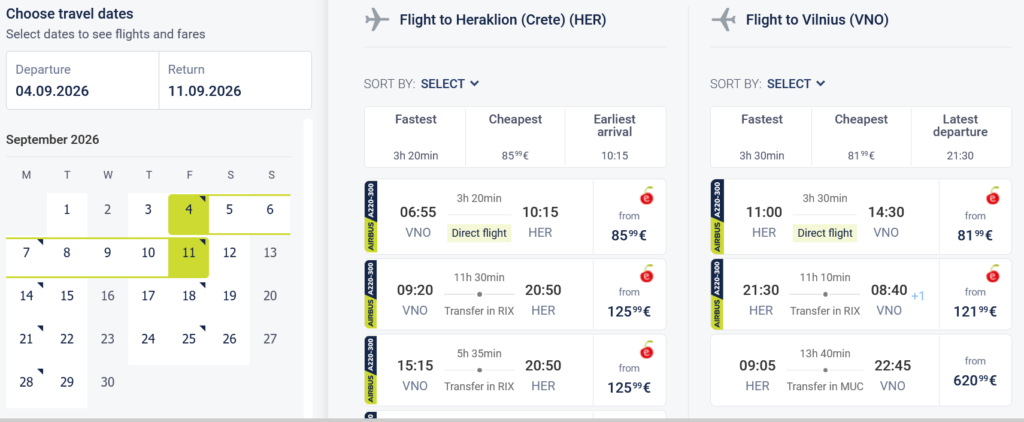Click the Return date field
This screenshot has height=422, width=1024.
(x=235, y=81)
